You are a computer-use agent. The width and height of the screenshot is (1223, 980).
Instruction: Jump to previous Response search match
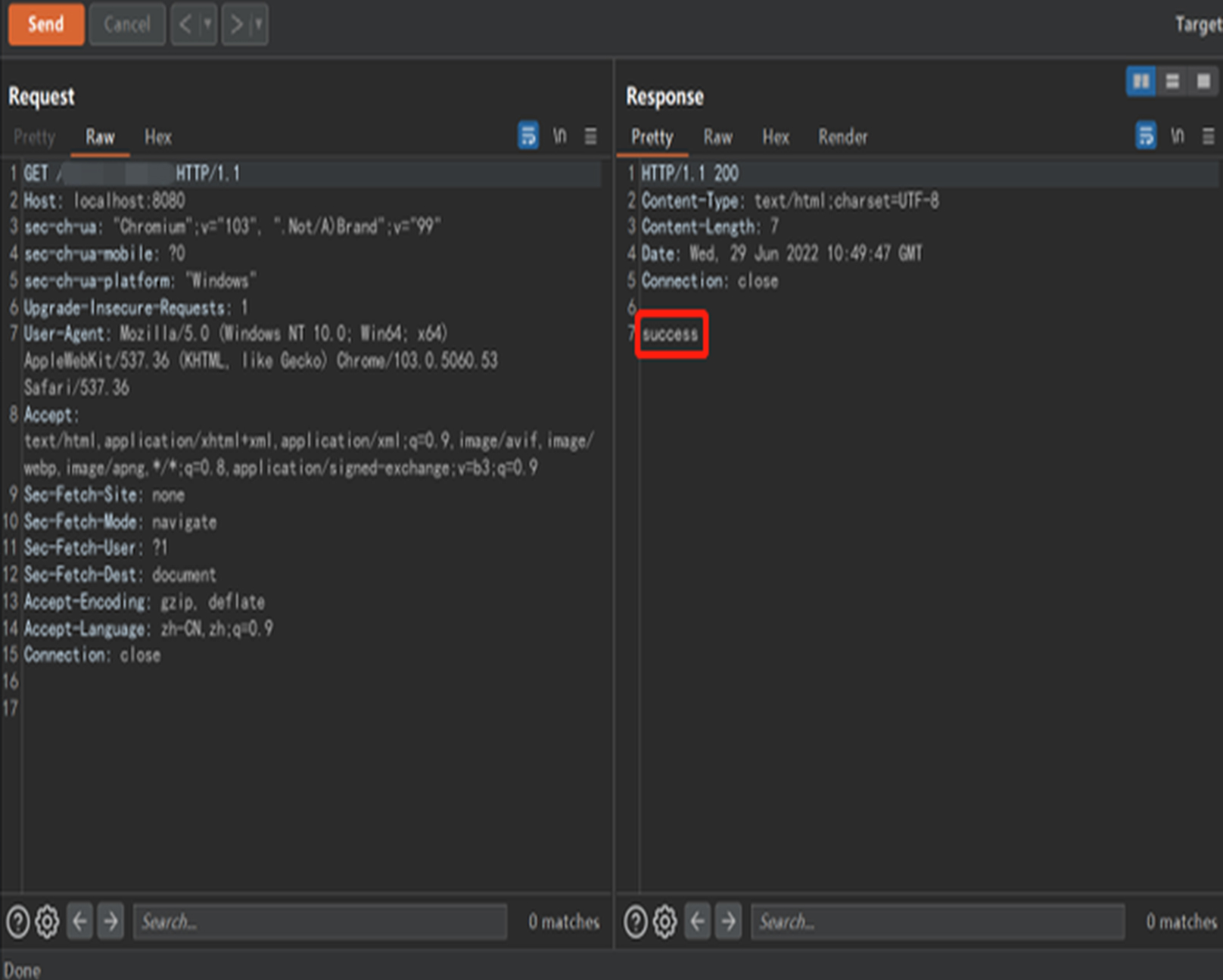coord(698,922)
